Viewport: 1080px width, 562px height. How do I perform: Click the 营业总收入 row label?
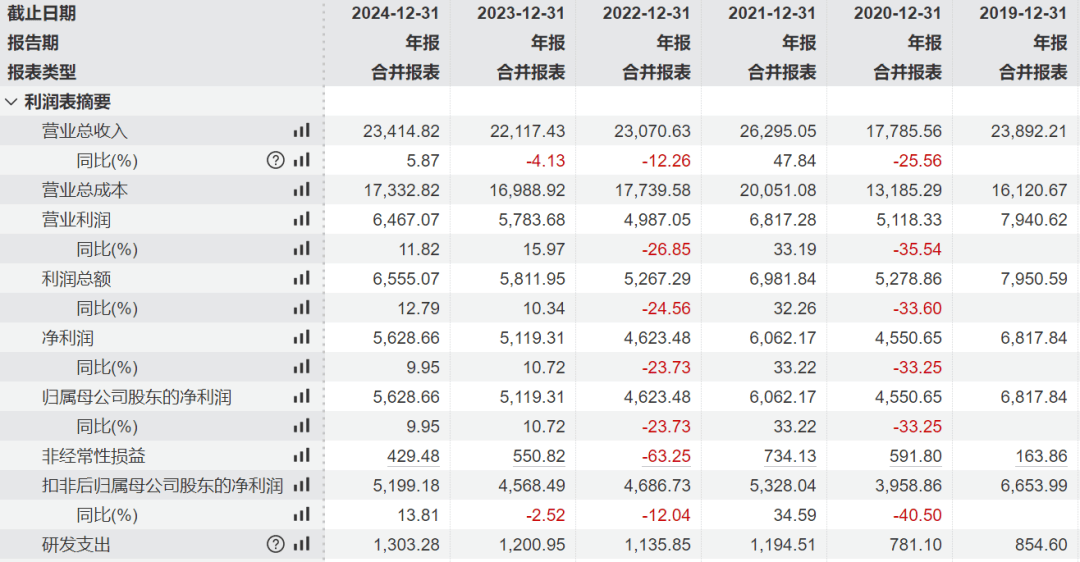point(85,131)
